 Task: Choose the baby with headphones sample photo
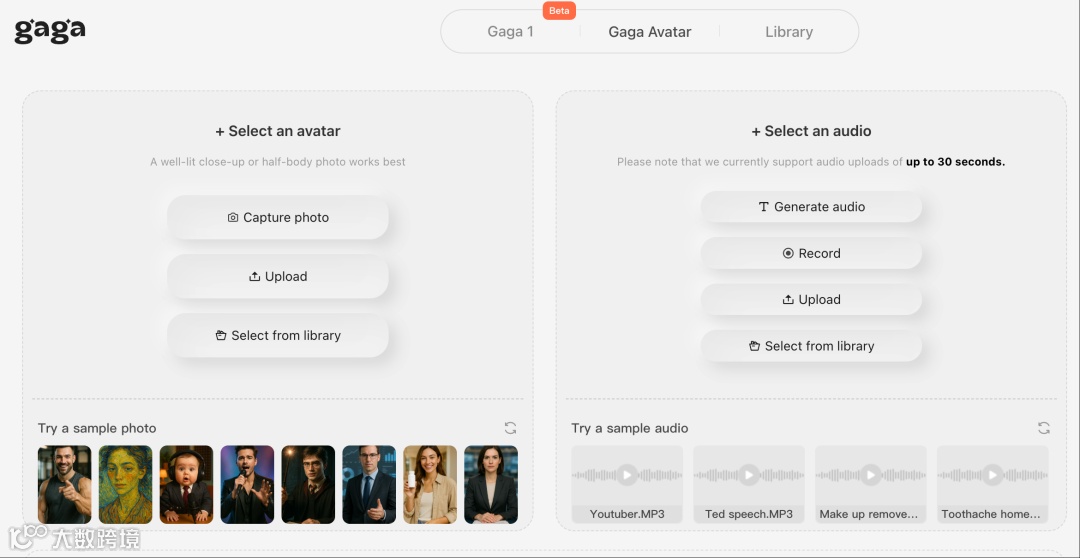(x=186, y=484)
